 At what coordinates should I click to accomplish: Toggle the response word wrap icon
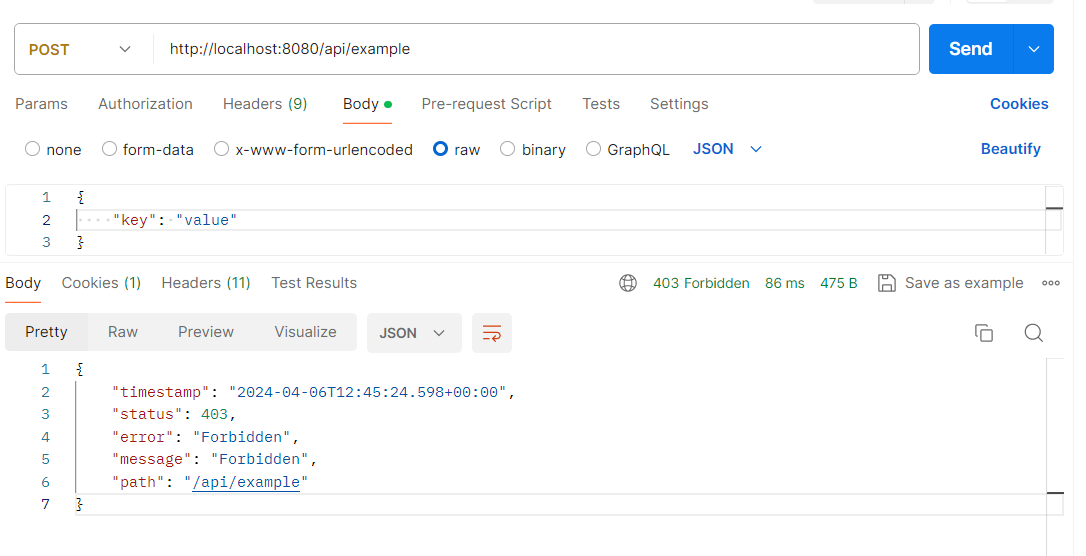coord(492,333)
